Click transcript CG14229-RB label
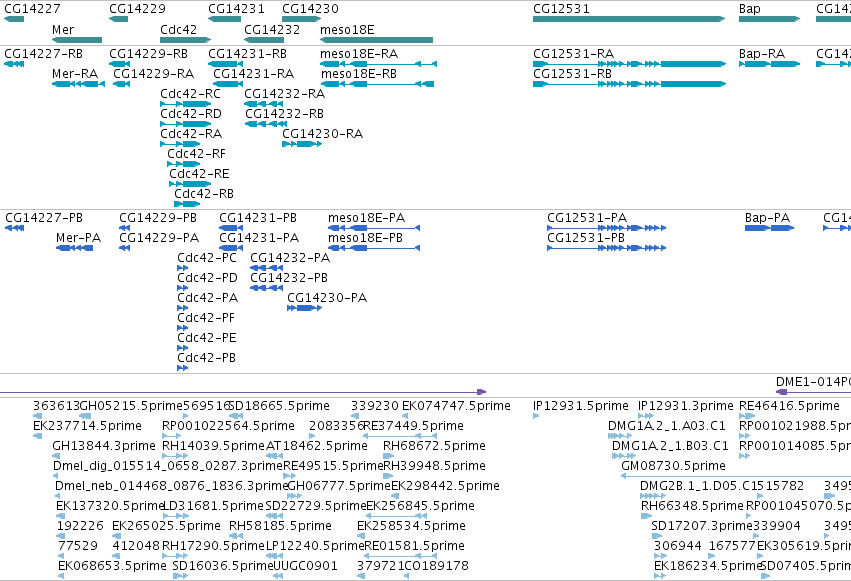Viewport: 851px width, 581px height. (149, 54)
